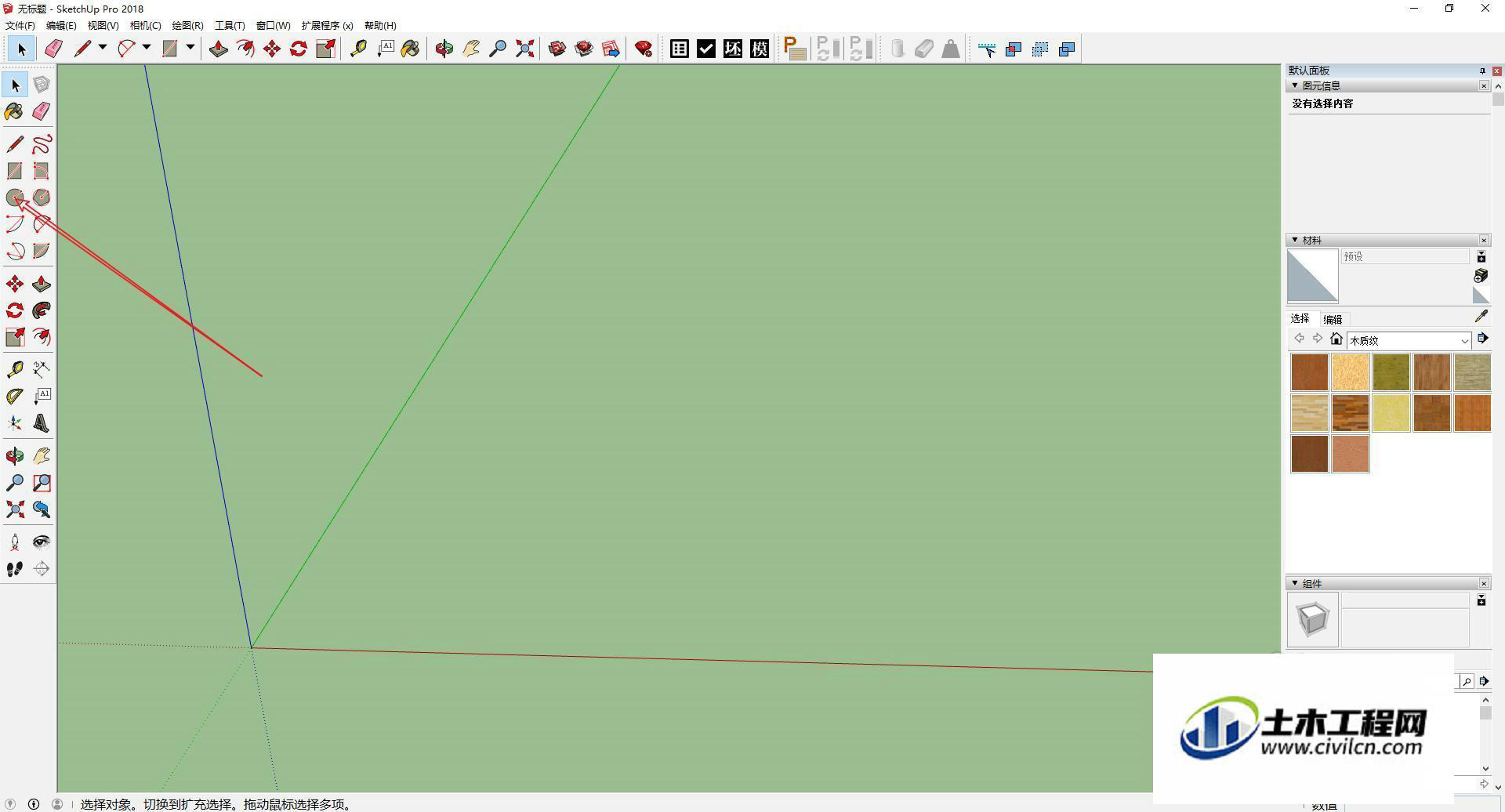Image resolution: width=1505 pixels, height=812 pixels.
Task: Go back in material browser
Action: coord(1299,339)
